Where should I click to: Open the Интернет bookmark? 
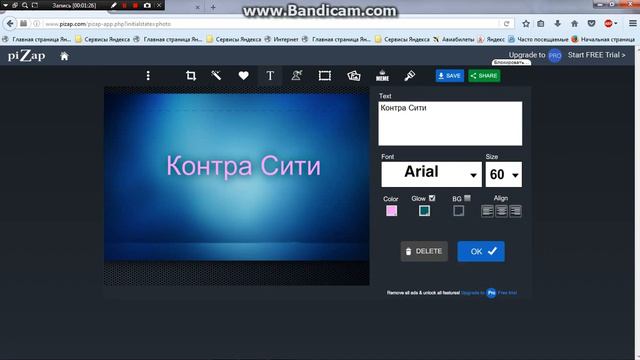[x=282, y=39]
